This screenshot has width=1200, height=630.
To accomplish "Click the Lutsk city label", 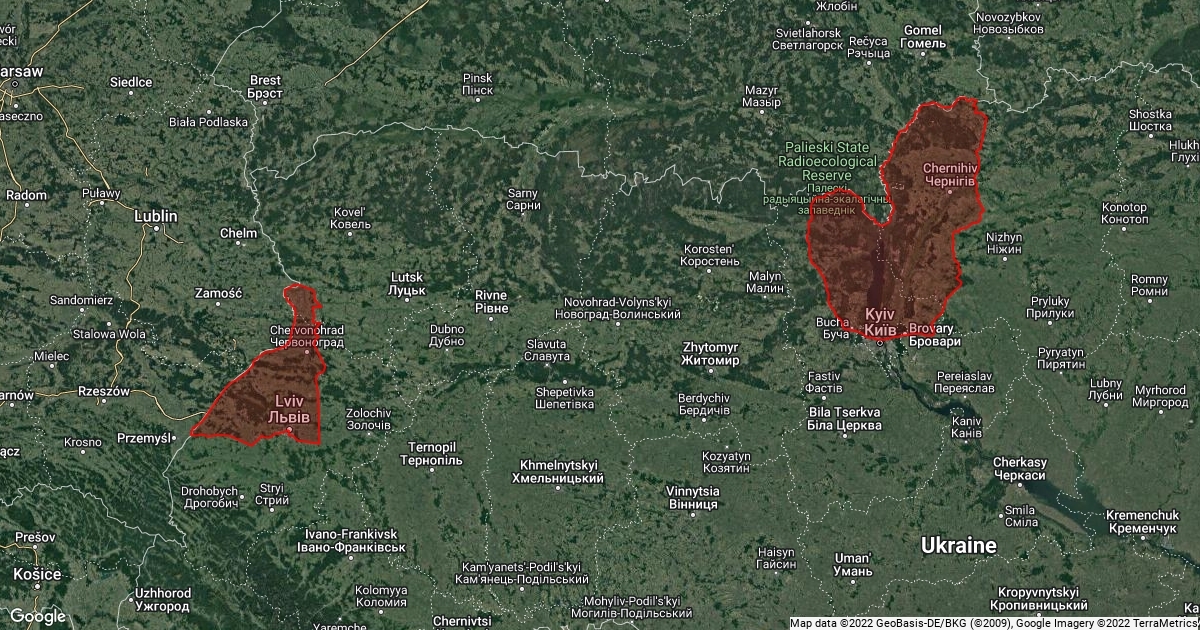I will coord(407,283).
